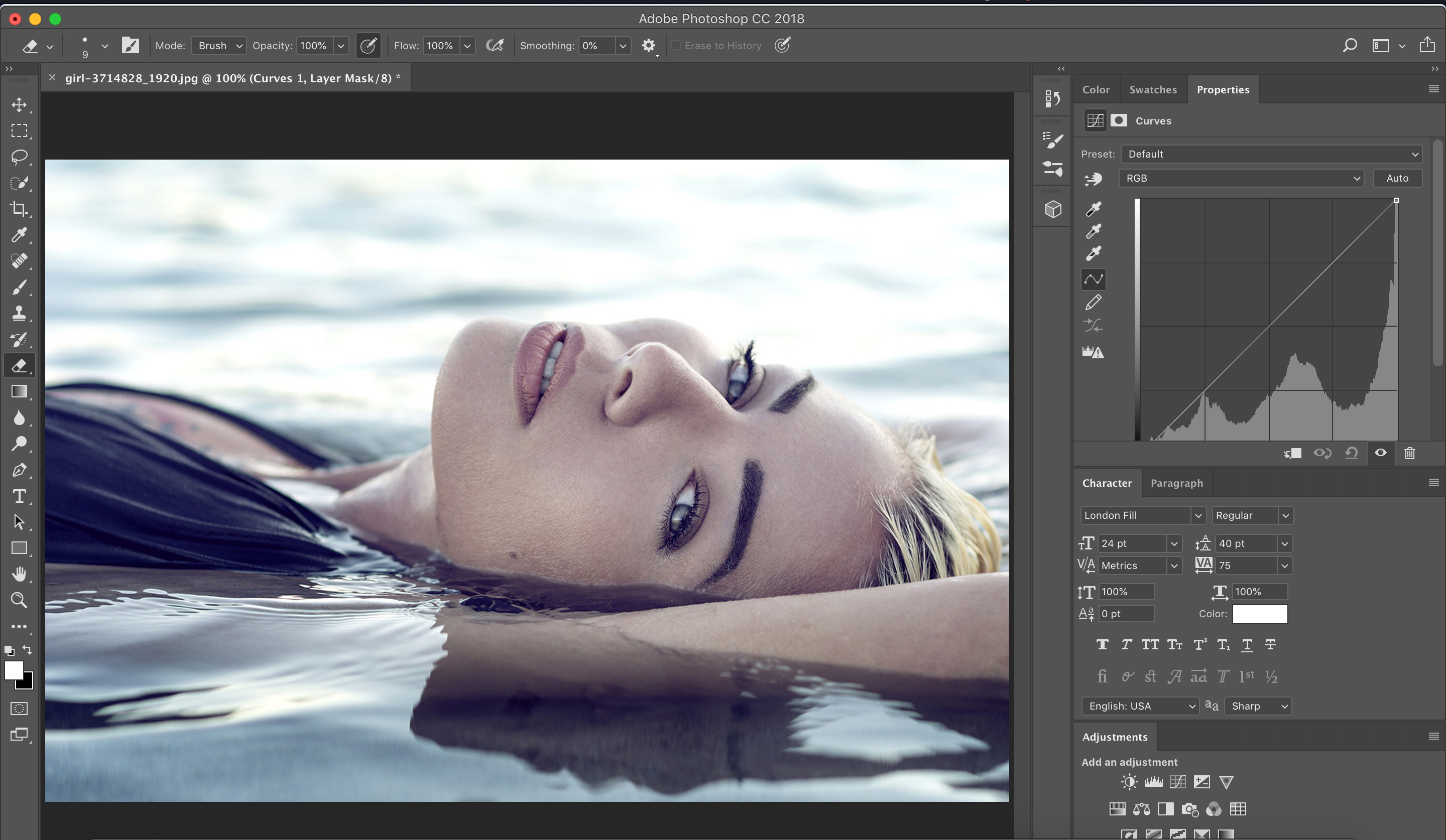Enable the Erase to History checkbox

[x=676, y=46]
